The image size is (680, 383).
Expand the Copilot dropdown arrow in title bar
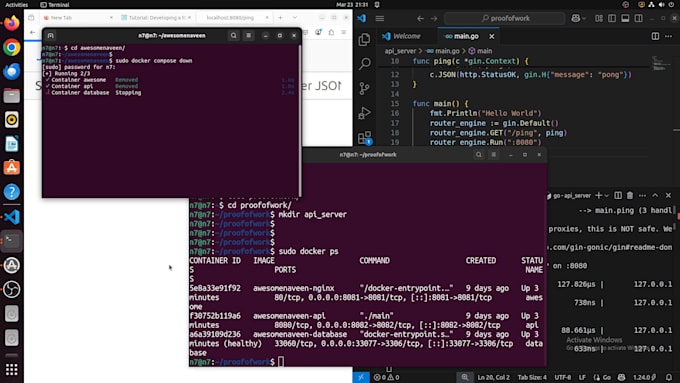point(584,18)
